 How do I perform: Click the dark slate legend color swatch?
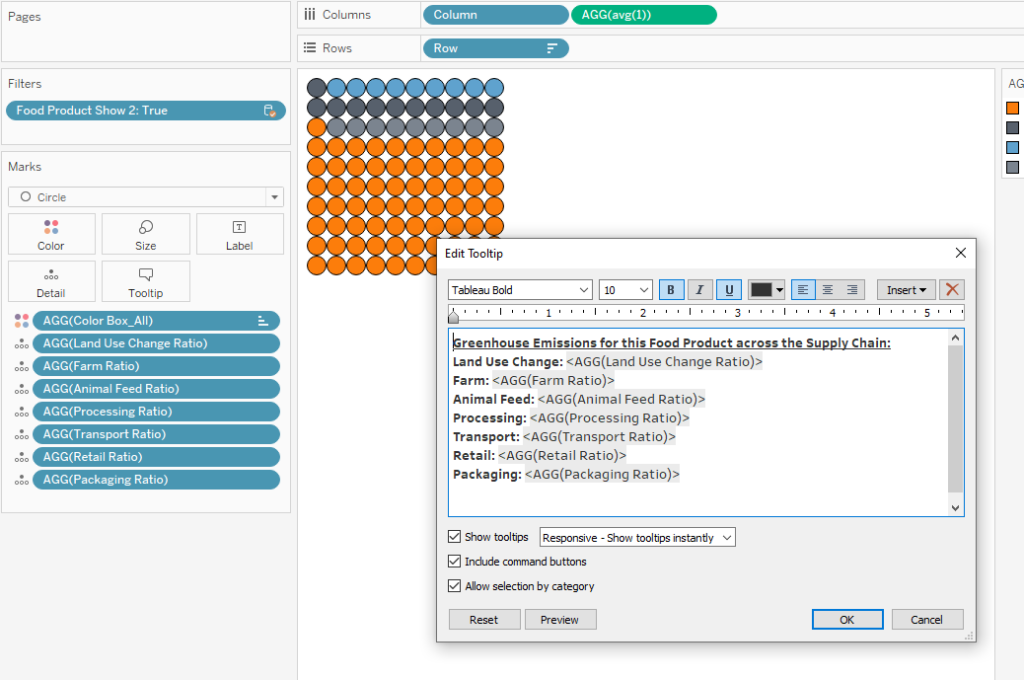click(x=1012, y=127)
